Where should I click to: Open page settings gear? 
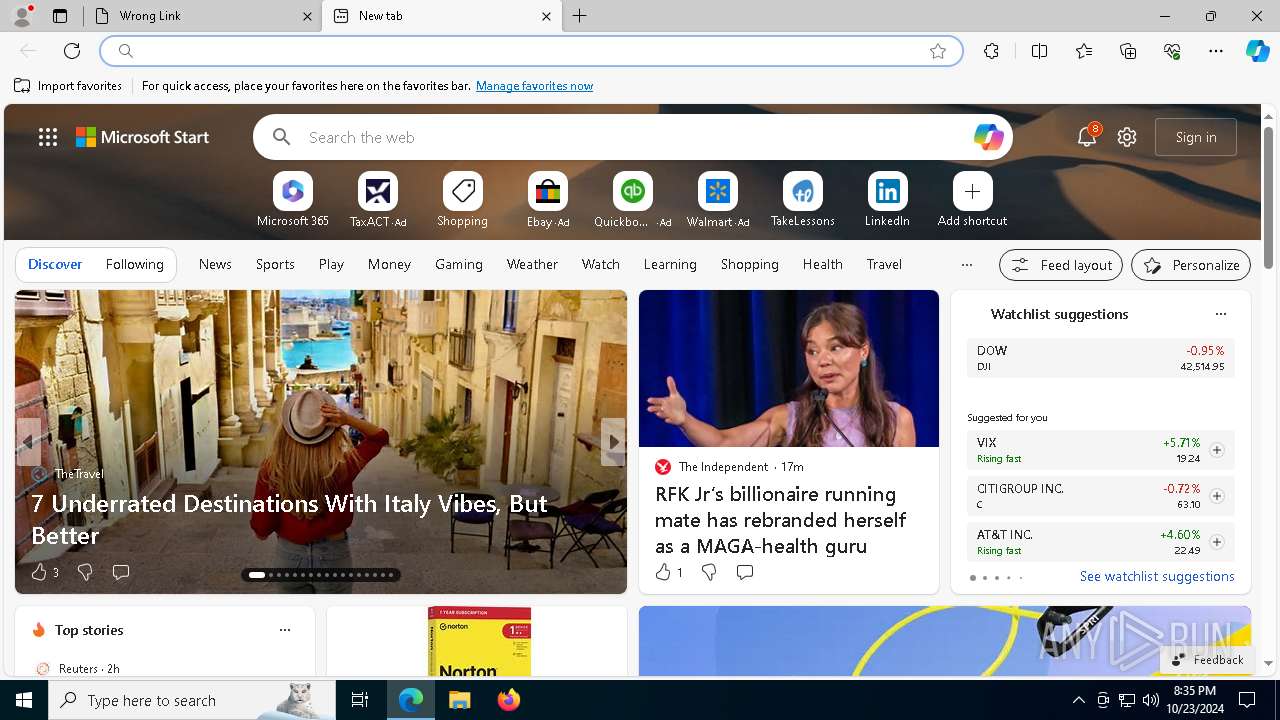1127,137
